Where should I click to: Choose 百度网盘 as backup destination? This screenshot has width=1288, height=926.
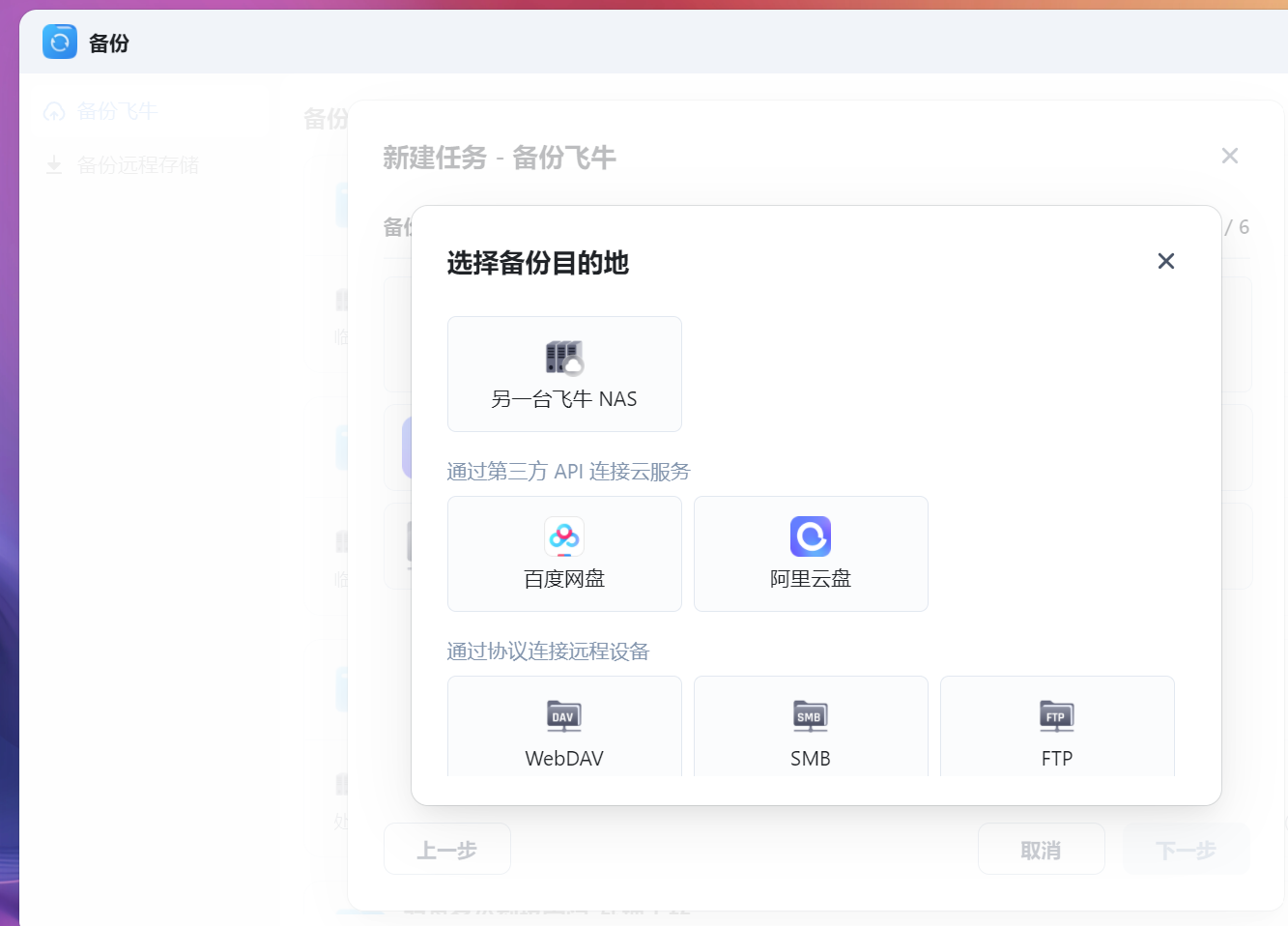pyautogui.click(x=564, y=554)
